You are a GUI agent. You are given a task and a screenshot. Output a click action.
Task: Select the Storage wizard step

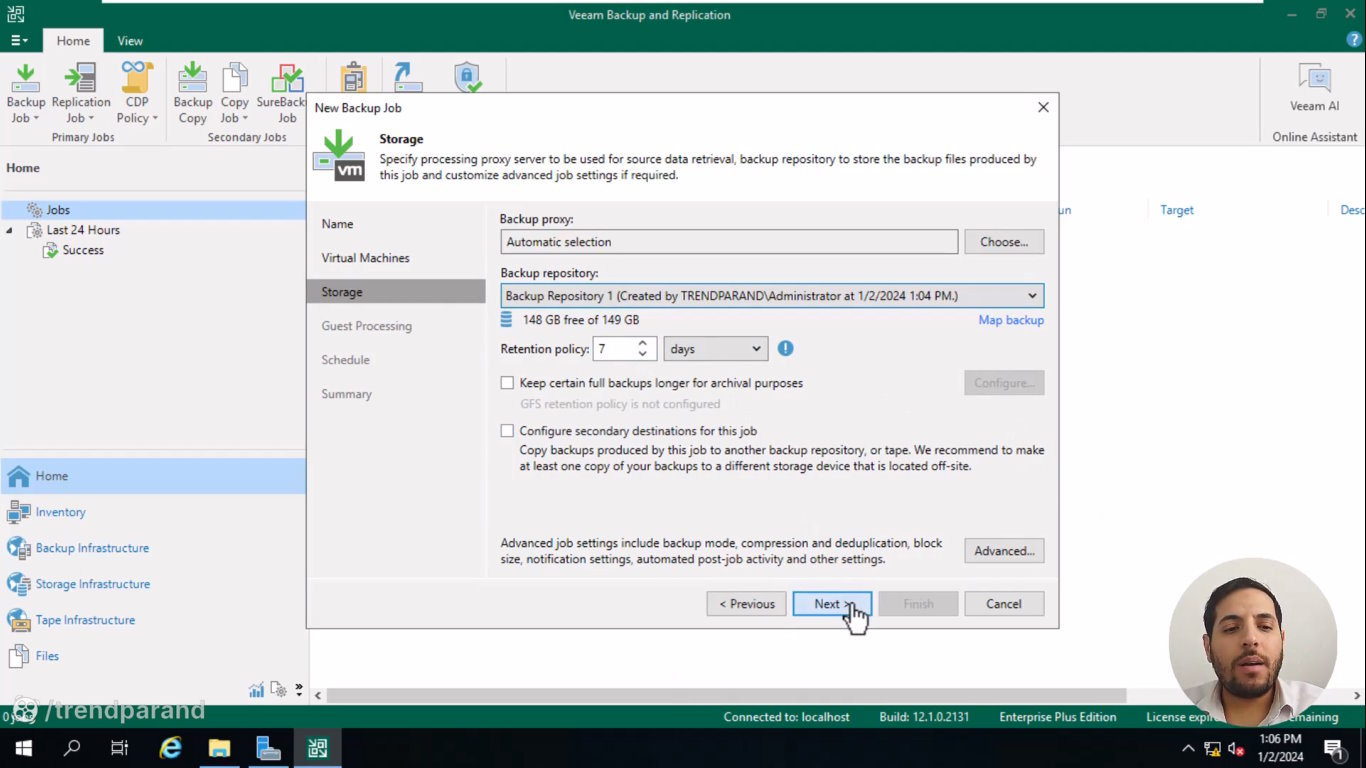click(396, 292)
